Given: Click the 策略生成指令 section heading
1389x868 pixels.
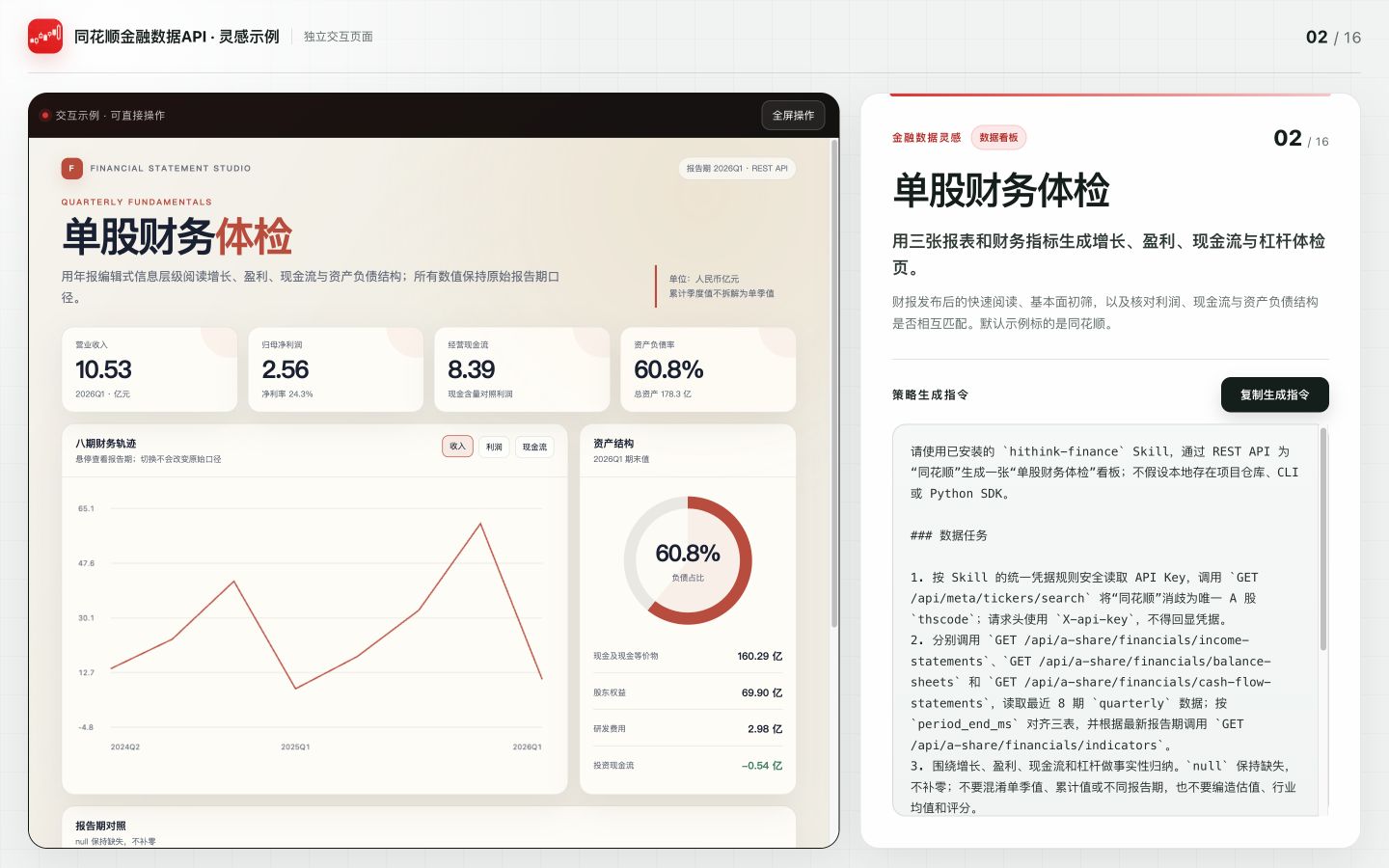Looking at the screenshot, I should click(x=930, y=394).
